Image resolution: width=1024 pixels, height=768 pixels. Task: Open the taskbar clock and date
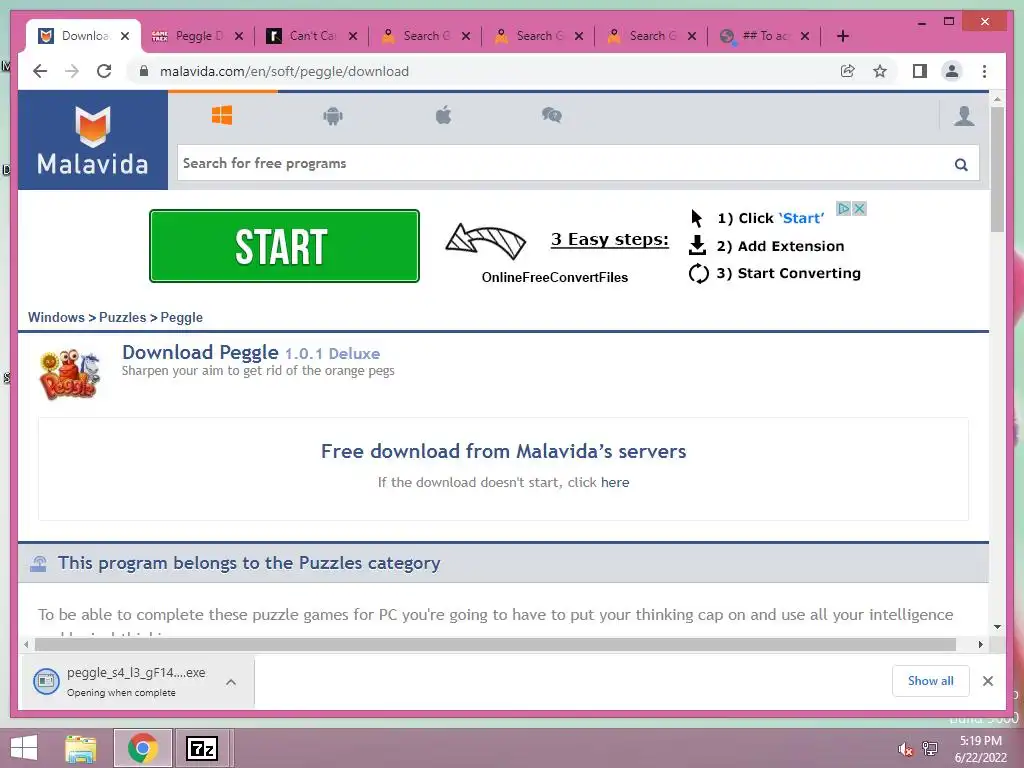(x=980, y=749)
